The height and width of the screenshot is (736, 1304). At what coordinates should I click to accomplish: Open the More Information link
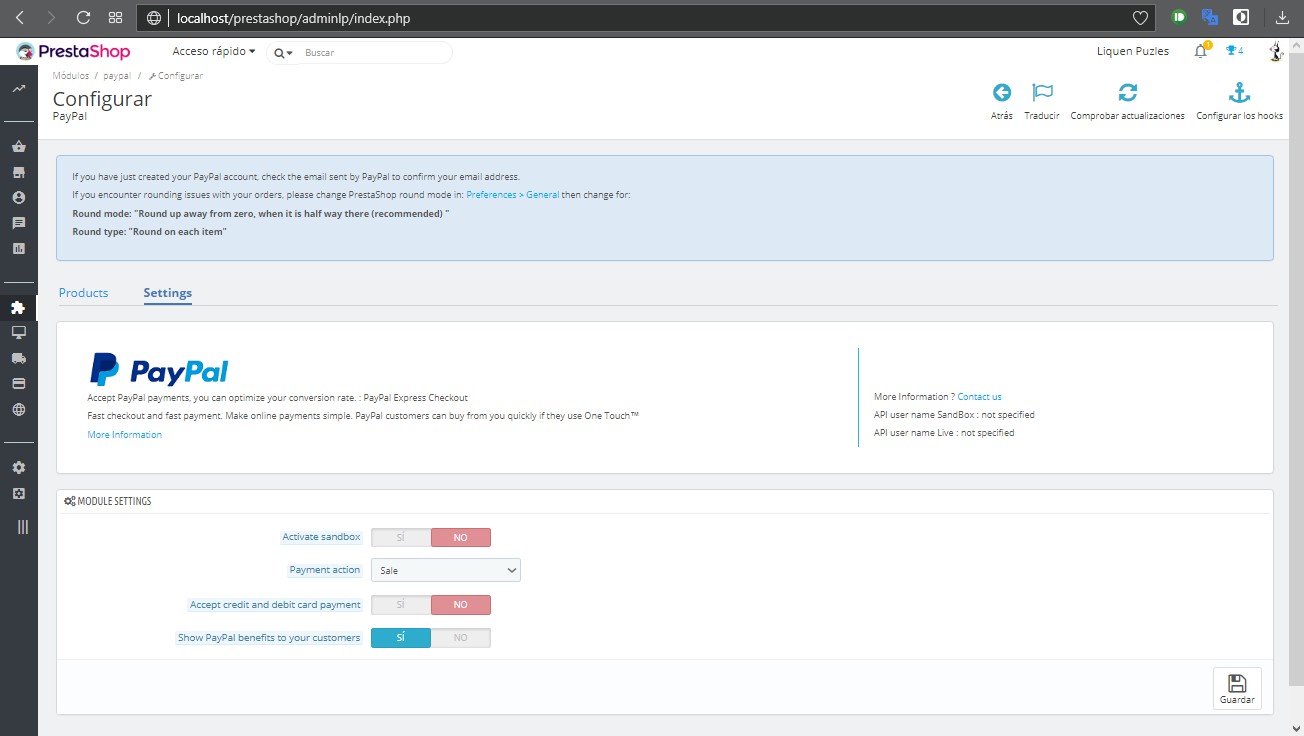point(125,435)
